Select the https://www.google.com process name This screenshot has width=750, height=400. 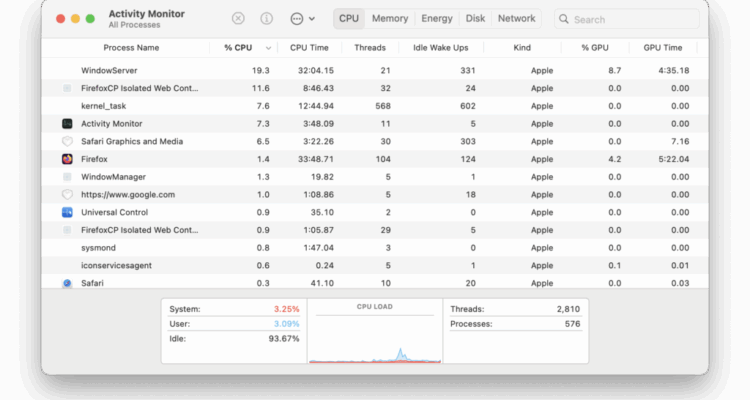128,194
